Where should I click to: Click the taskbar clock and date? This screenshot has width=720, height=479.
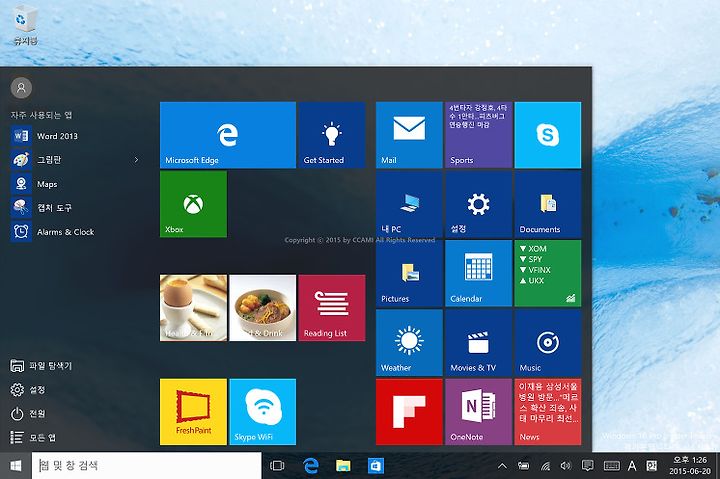690,466
